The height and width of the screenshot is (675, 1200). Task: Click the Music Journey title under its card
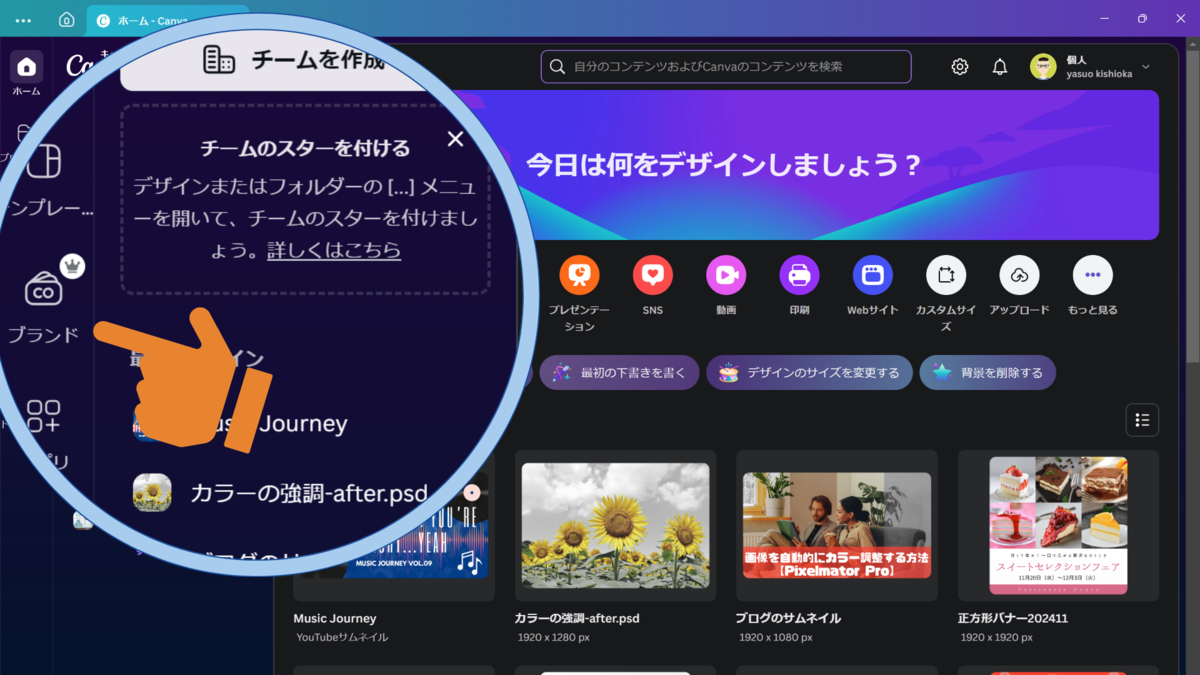tap(335, 618)
